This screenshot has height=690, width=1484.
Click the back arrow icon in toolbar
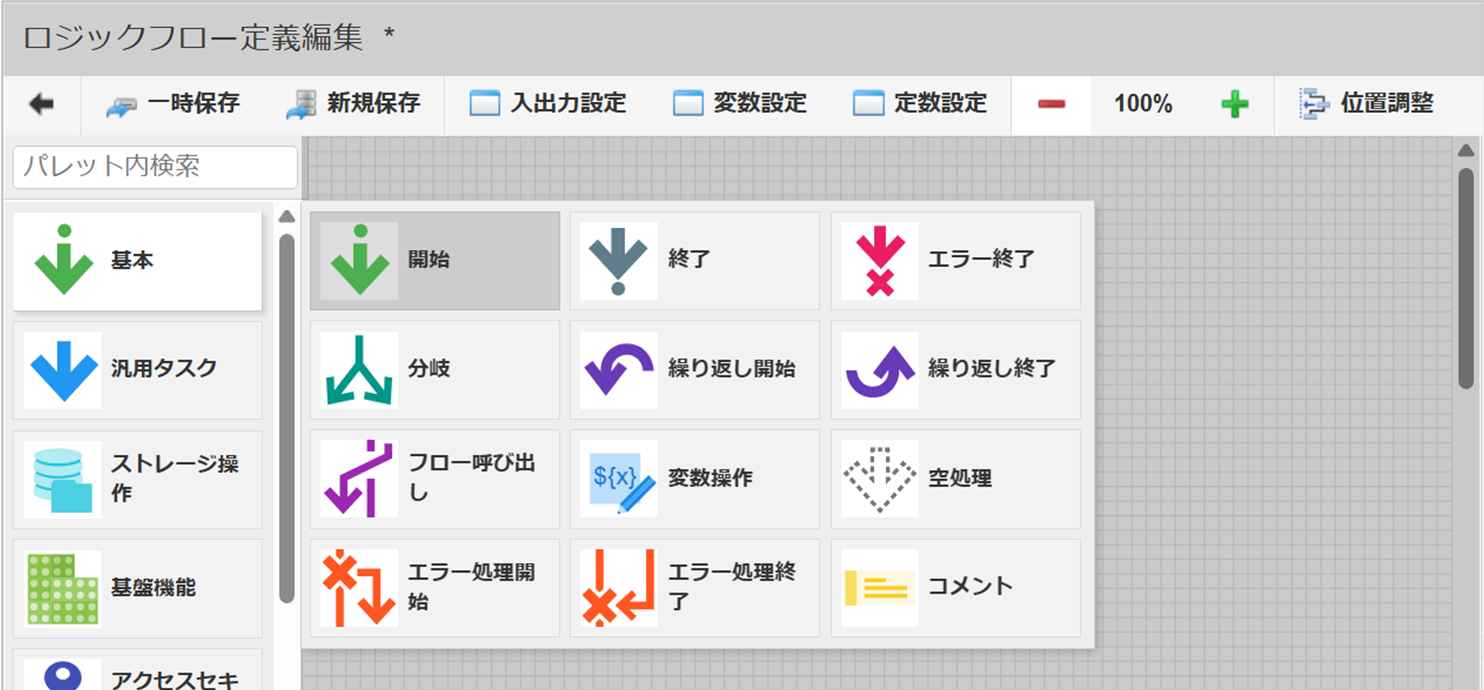(x=41, y=104)
